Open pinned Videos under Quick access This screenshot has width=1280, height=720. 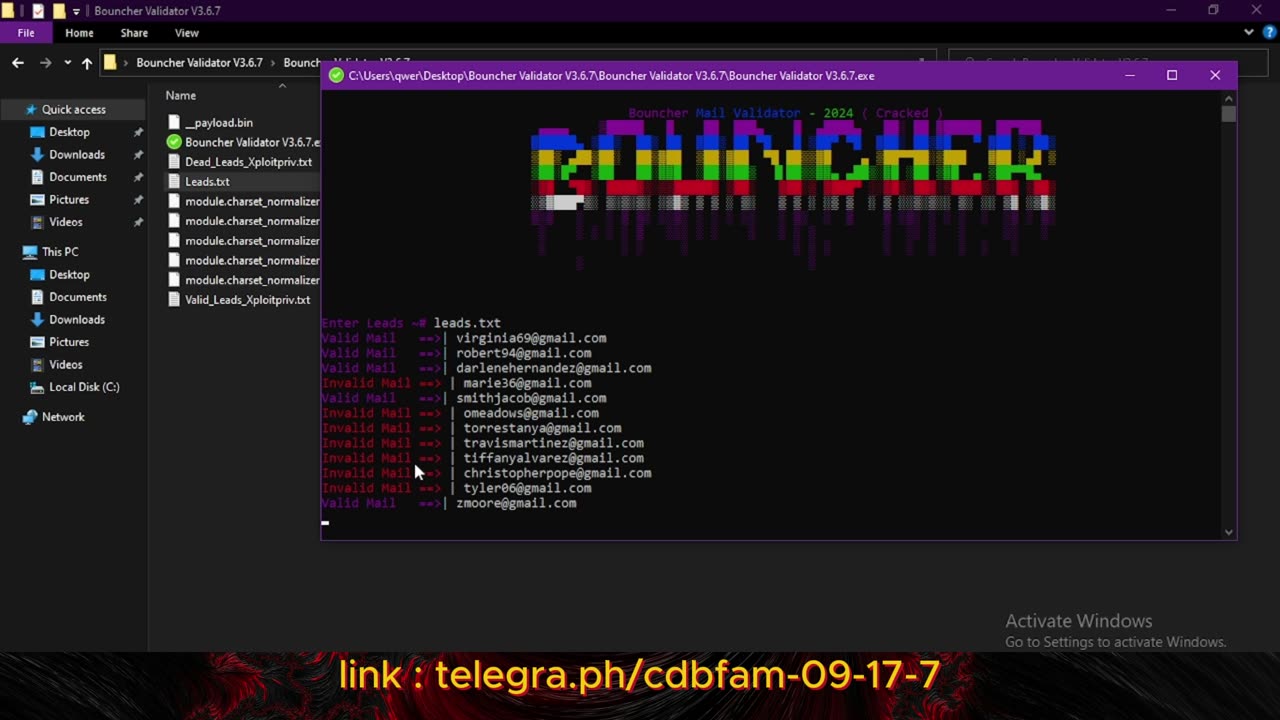coord(66,222)
